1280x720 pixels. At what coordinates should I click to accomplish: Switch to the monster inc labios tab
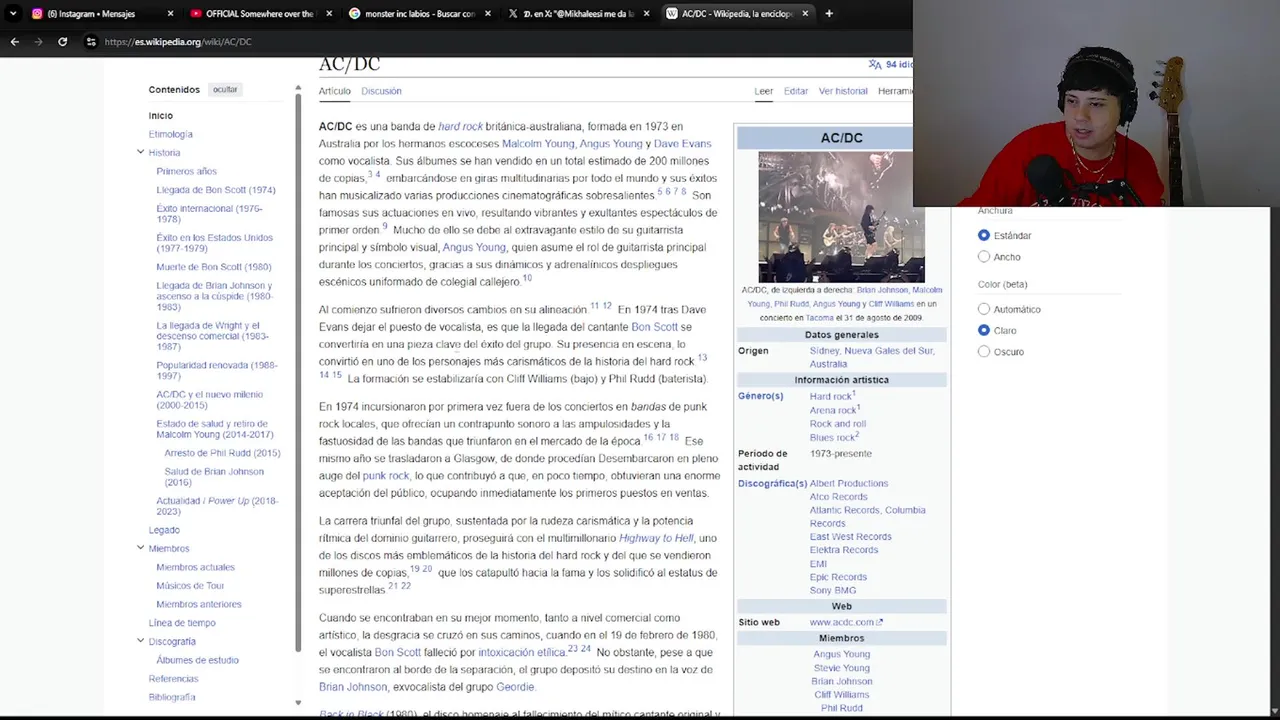(x=420, y=14)
